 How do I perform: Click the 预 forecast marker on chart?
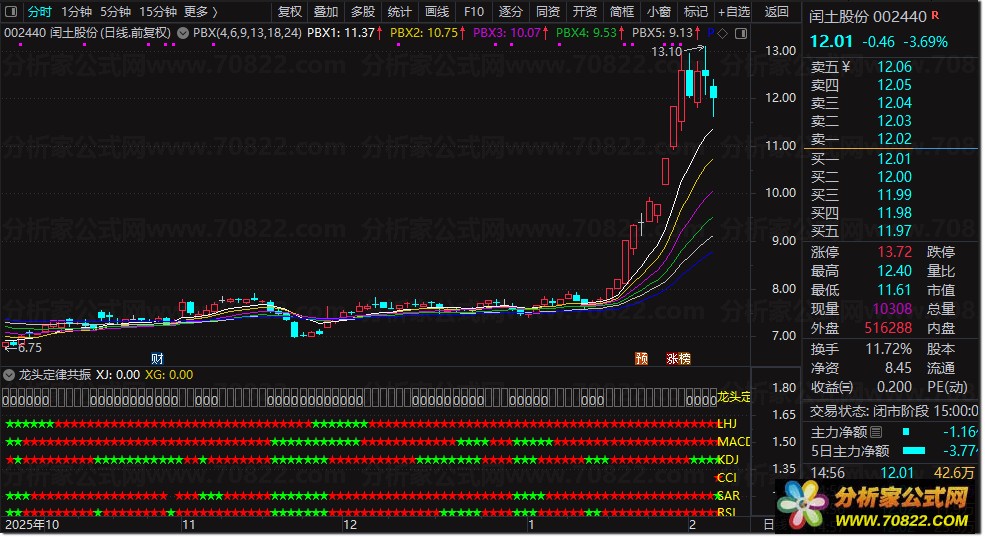[641, 359]
